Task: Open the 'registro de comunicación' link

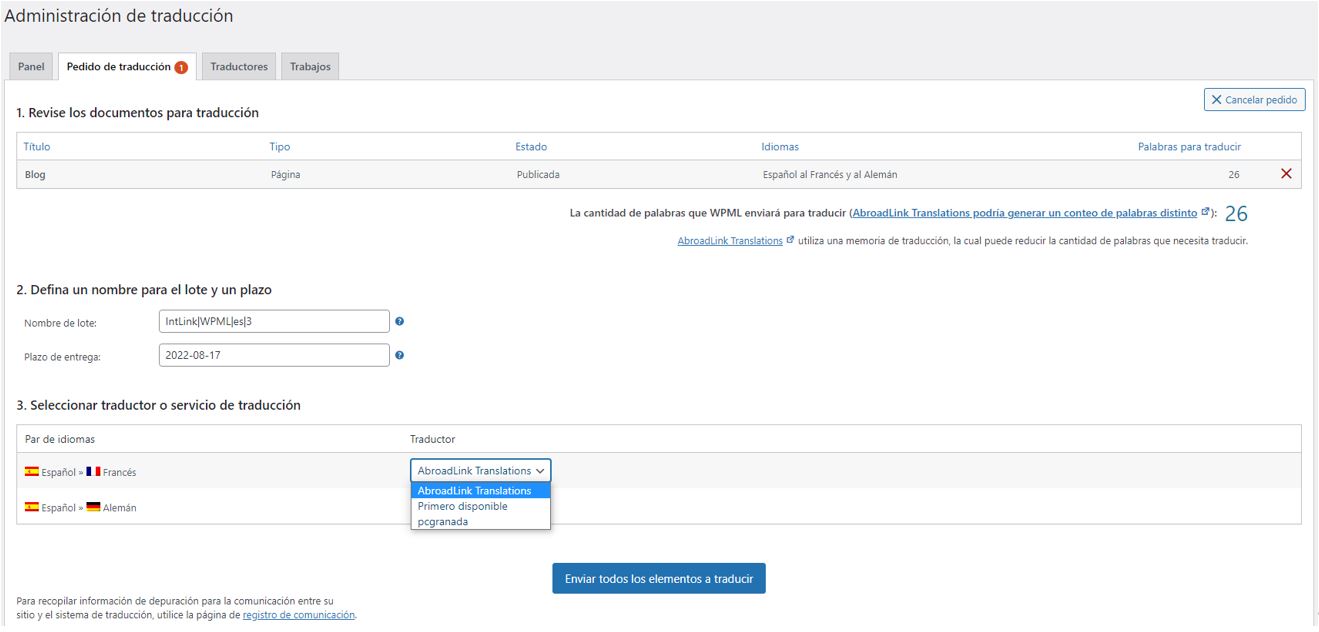Action: click(298, 615)
